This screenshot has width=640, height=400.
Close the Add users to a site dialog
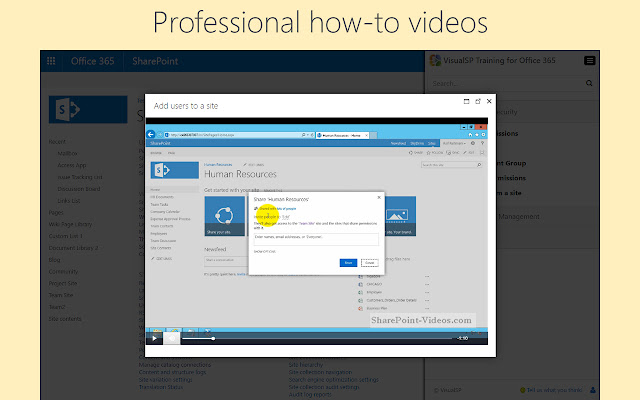tap(489, 101)
